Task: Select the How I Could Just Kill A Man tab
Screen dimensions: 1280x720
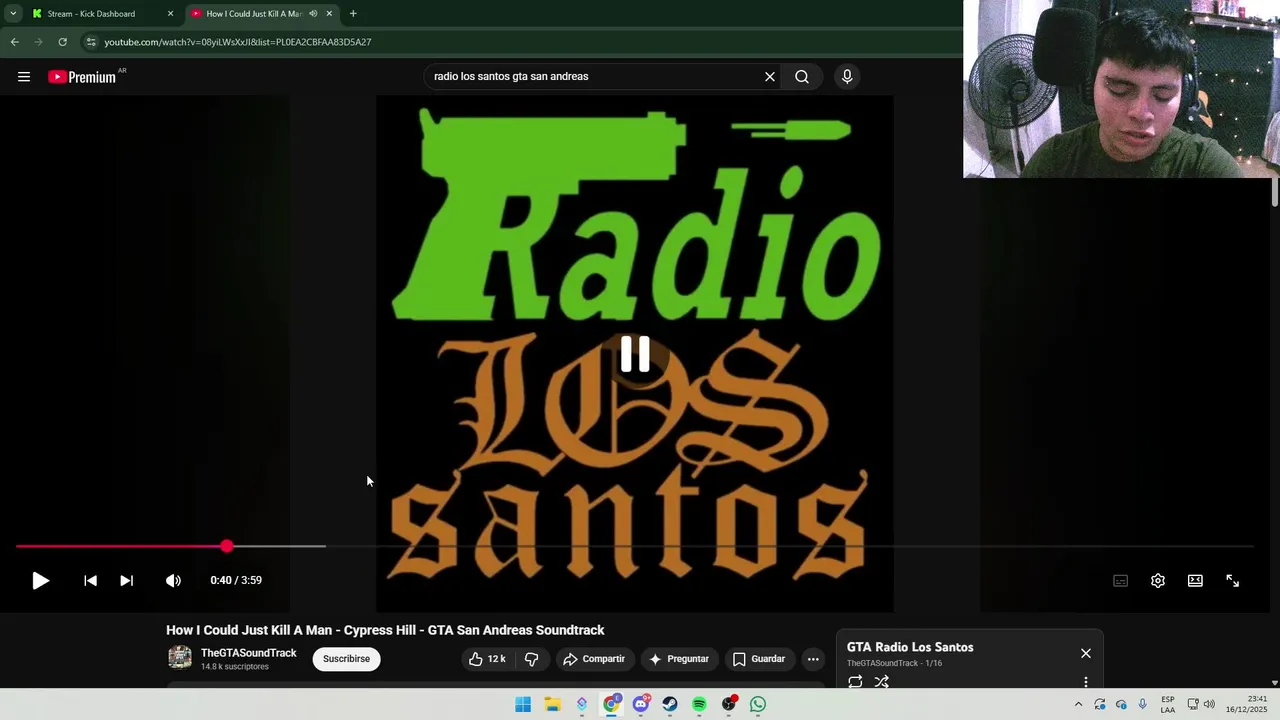Action: pos(254,14)
